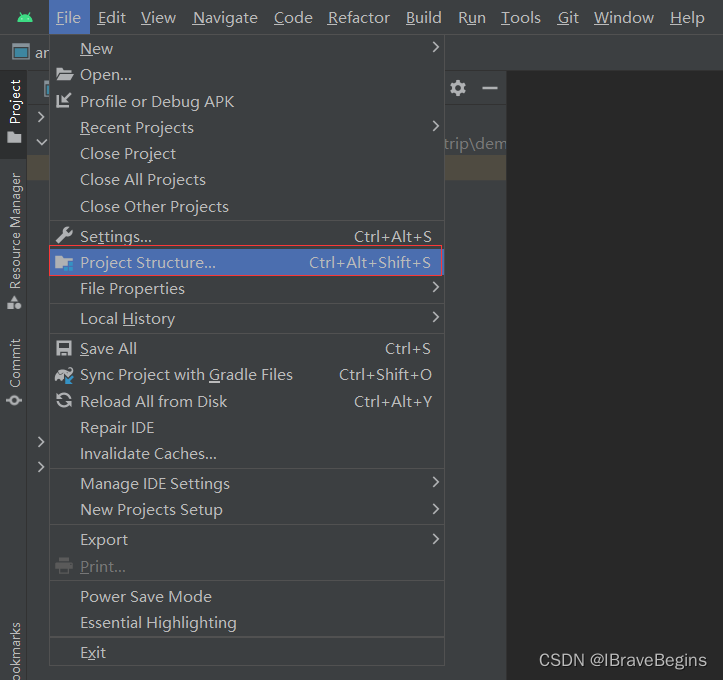
Task: Open the Refactor menu
Action: tap(359, 18)
